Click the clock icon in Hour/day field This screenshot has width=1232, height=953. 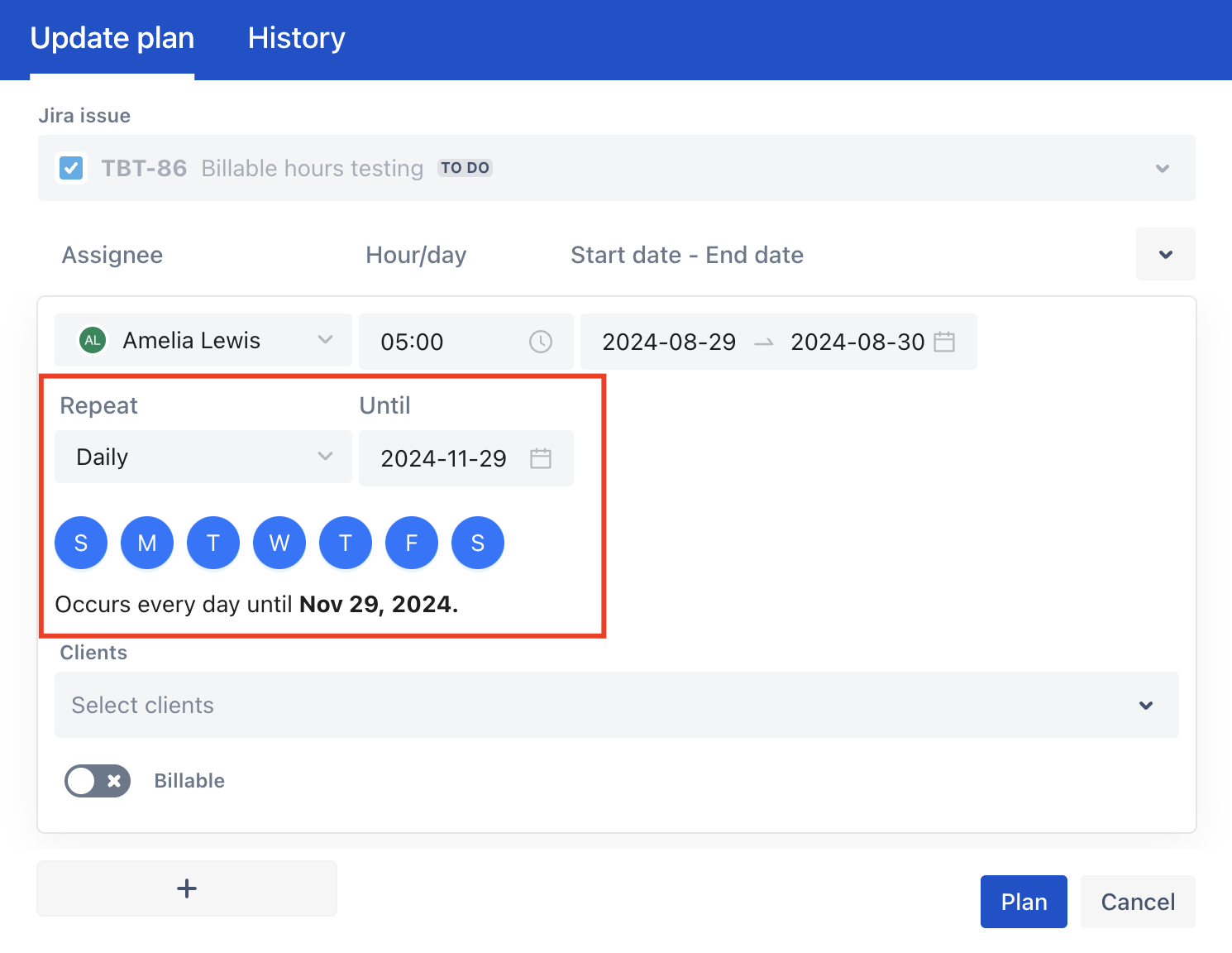coord(540,342)
